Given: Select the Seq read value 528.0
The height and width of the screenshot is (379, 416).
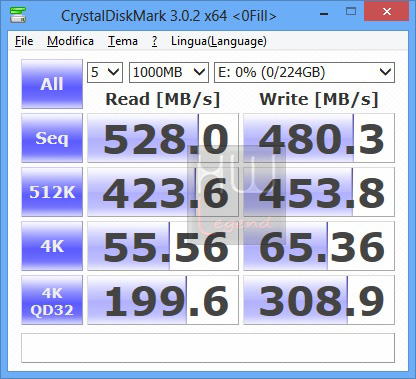Looking at the screenshot, I should (x=163, y=138).
